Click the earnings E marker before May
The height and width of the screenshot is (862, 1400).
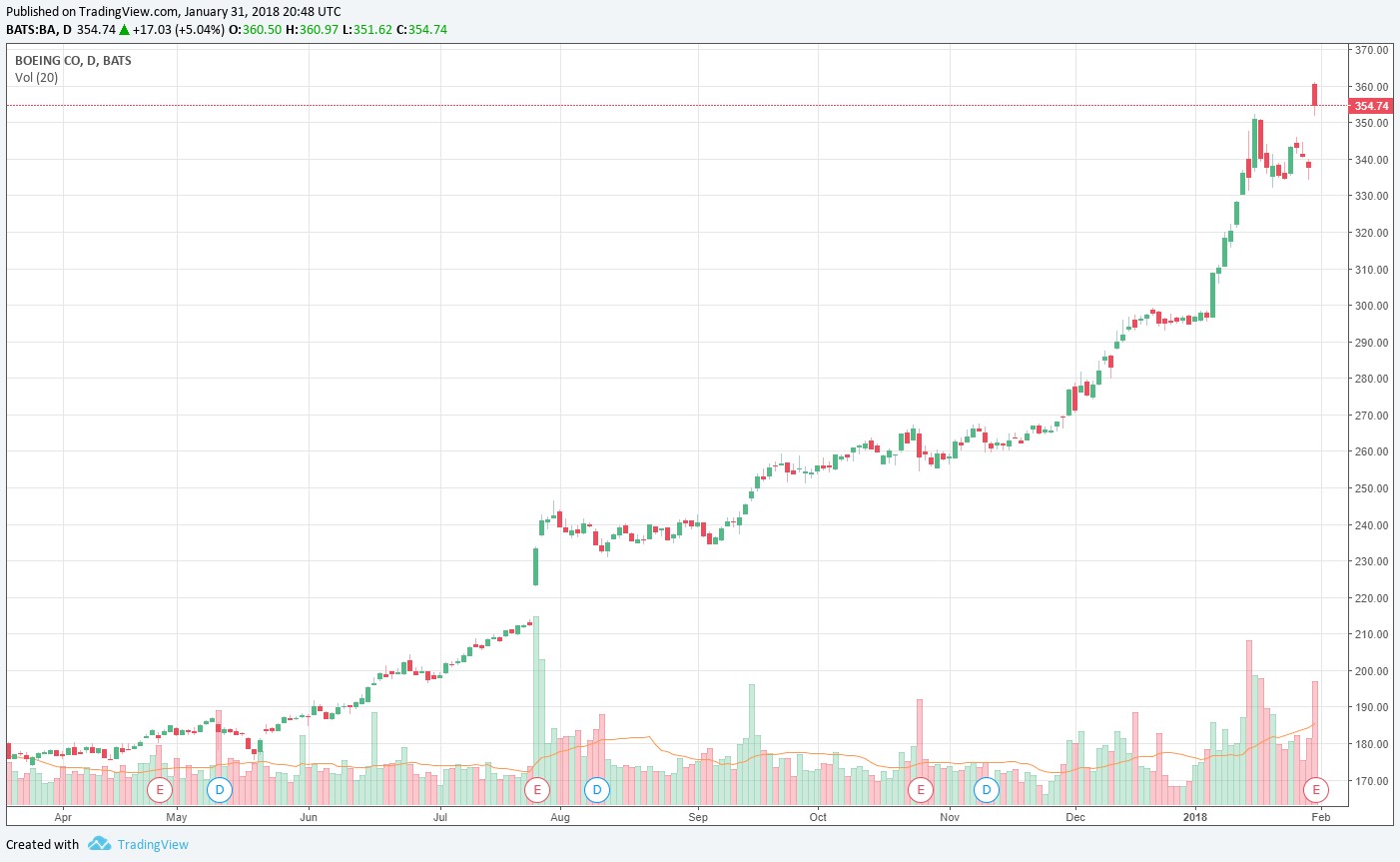tap(159, 790)
